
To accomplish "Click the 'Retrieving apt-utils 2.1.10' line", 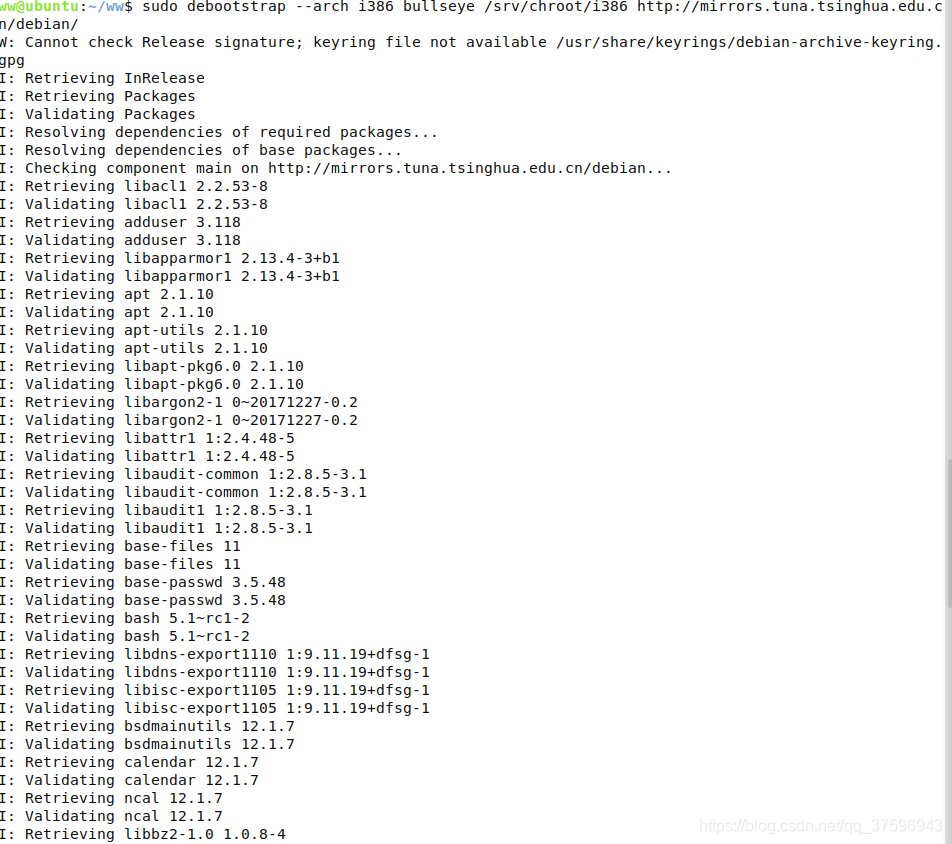I will pyautogui.click(x=134, y=330).
